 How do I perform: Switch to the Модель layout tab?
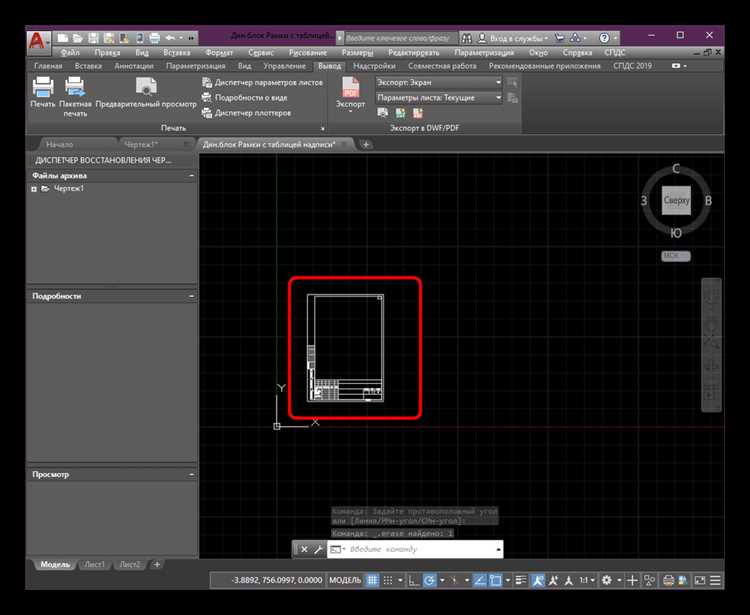click(55, 565)
